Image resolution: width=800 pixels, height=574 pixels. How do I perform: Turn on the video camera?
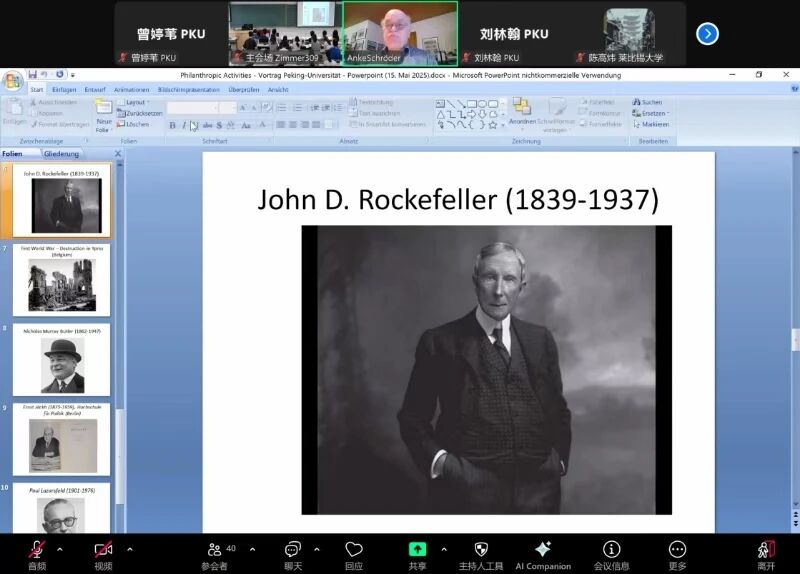point(103,549)
